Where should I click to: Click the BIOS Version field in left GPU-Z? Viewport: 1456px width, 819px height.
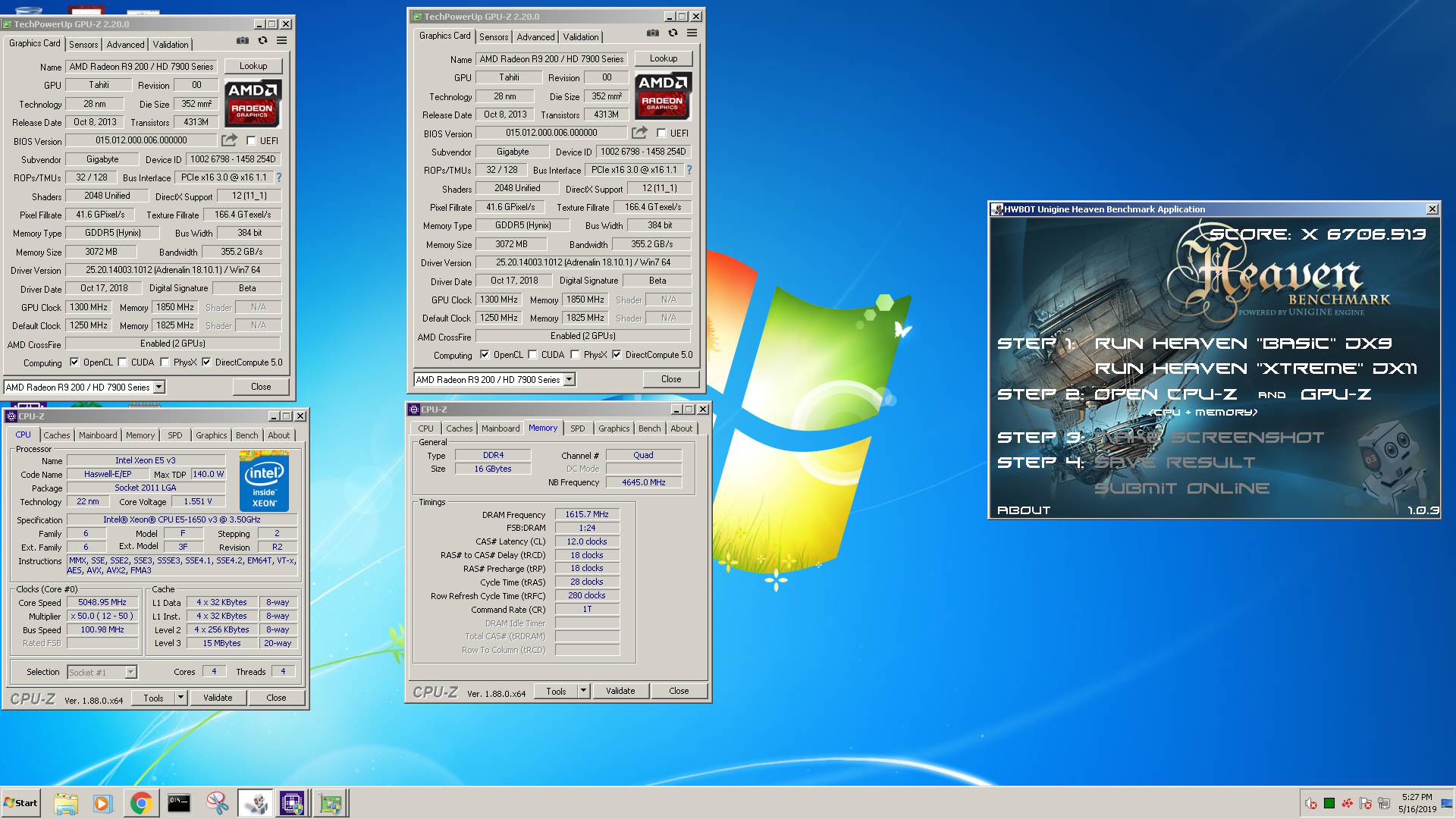141,140
